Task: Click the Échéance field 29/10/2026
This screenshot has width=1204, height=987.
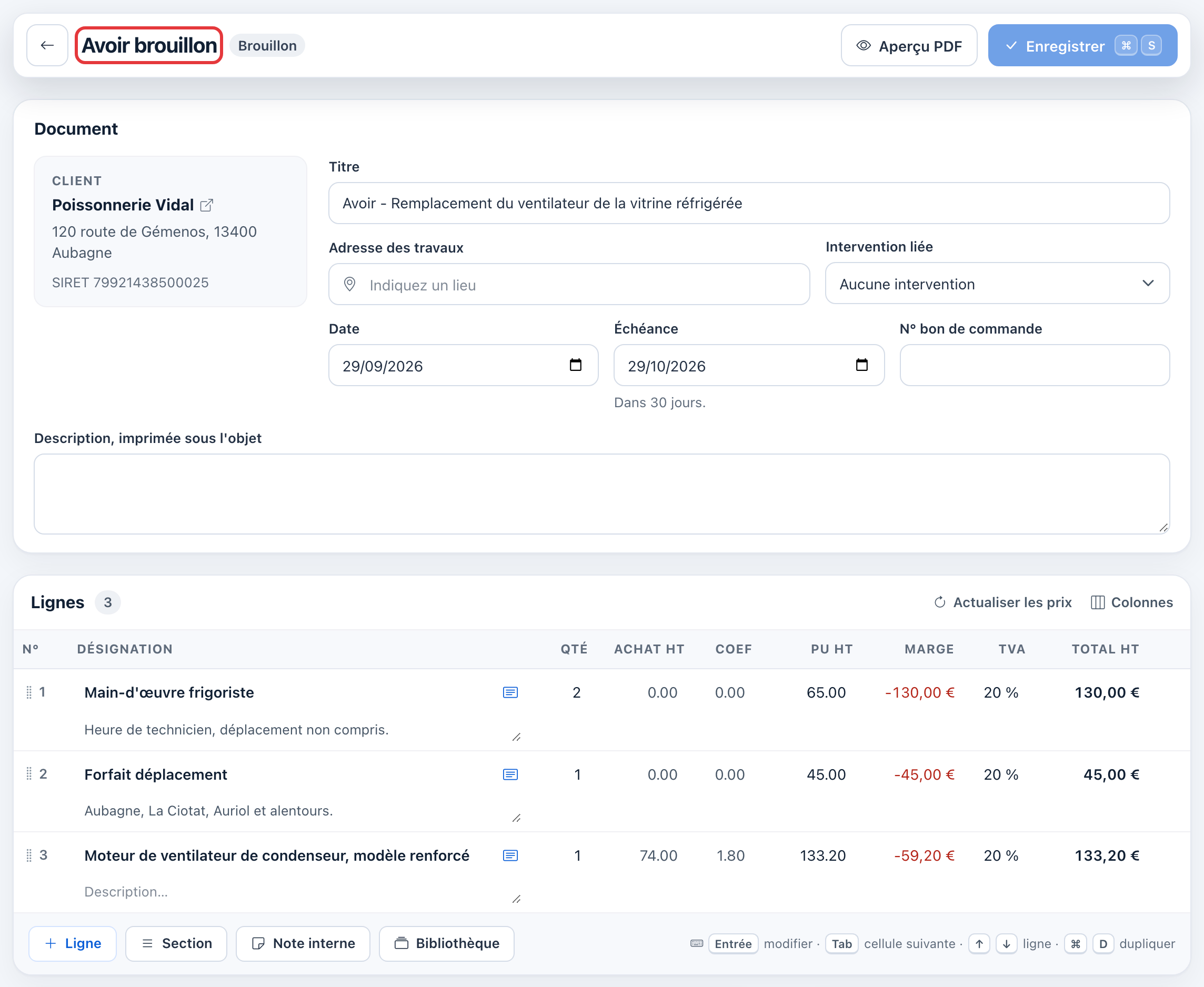Action: coord(749,365)
